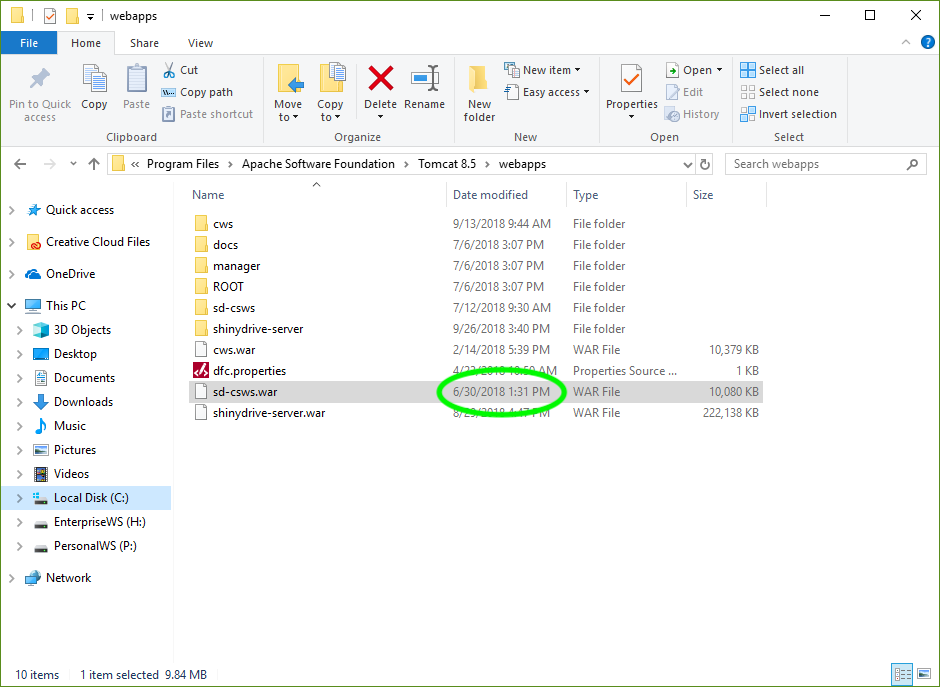This screenshot has height=687, width=940.
Task: Open the File menu tab
Action: (x=29, y=43)
